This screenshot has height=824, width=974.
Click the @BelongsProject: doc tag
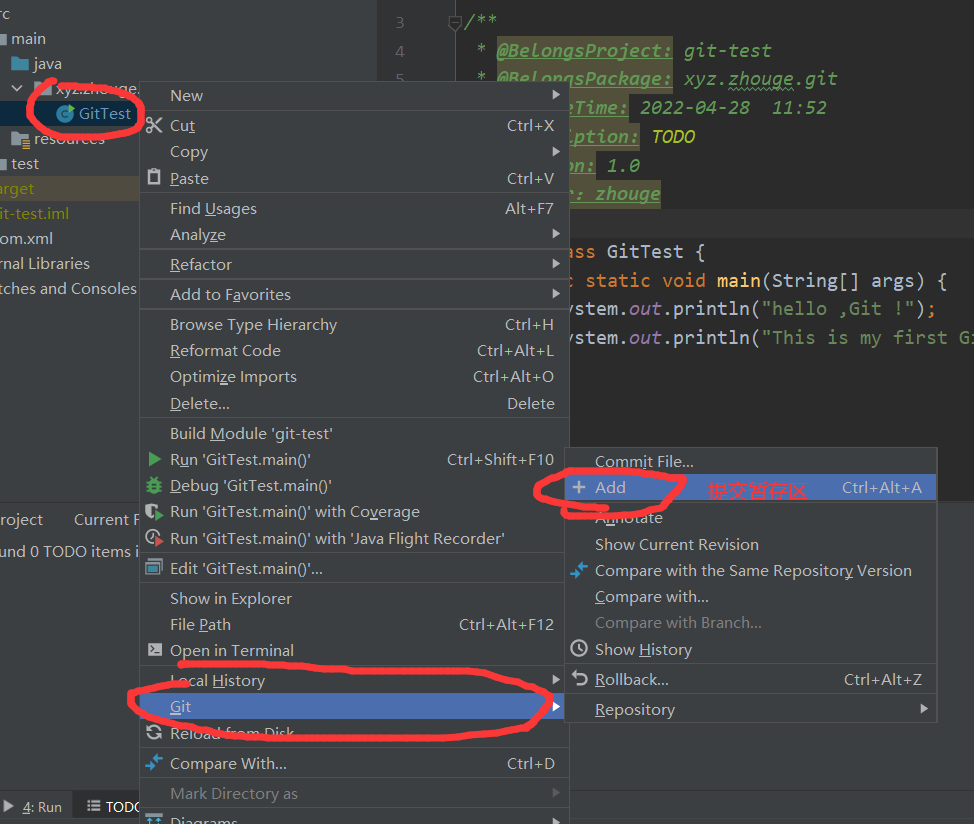click(585, 50)
